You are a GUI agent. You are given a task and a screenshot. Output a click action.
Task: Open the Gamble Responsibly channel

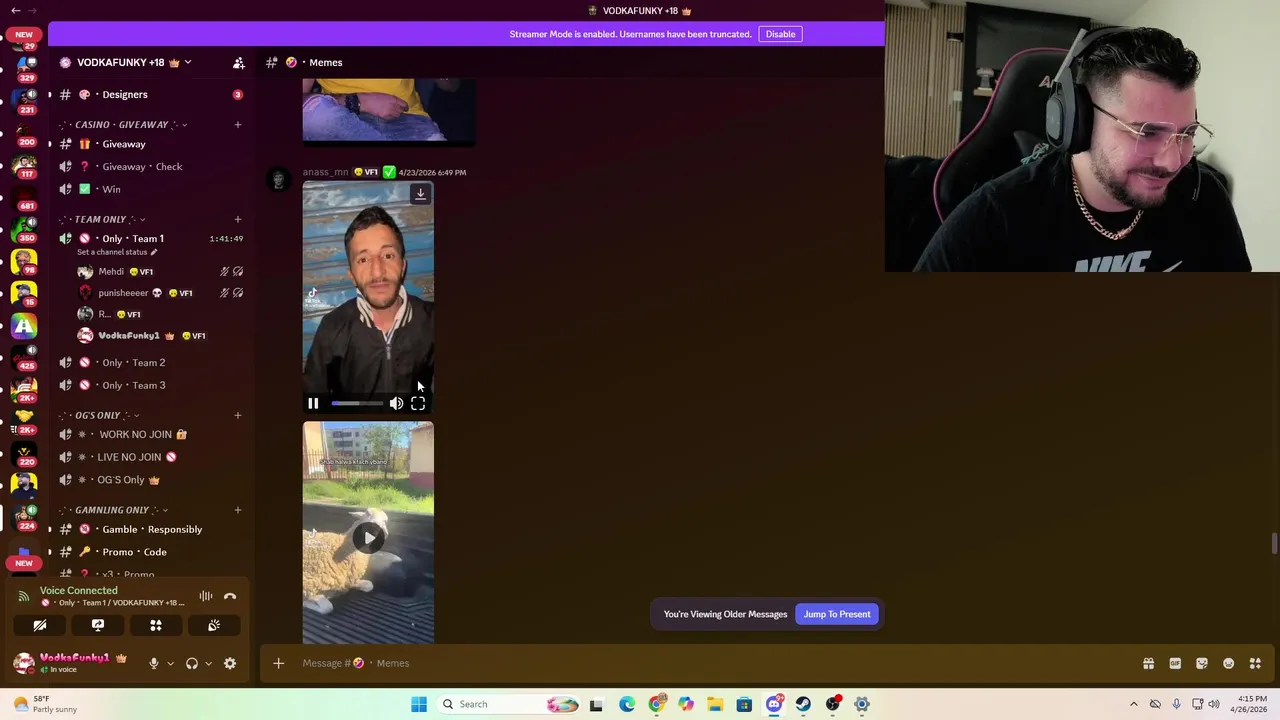[152, 529]
